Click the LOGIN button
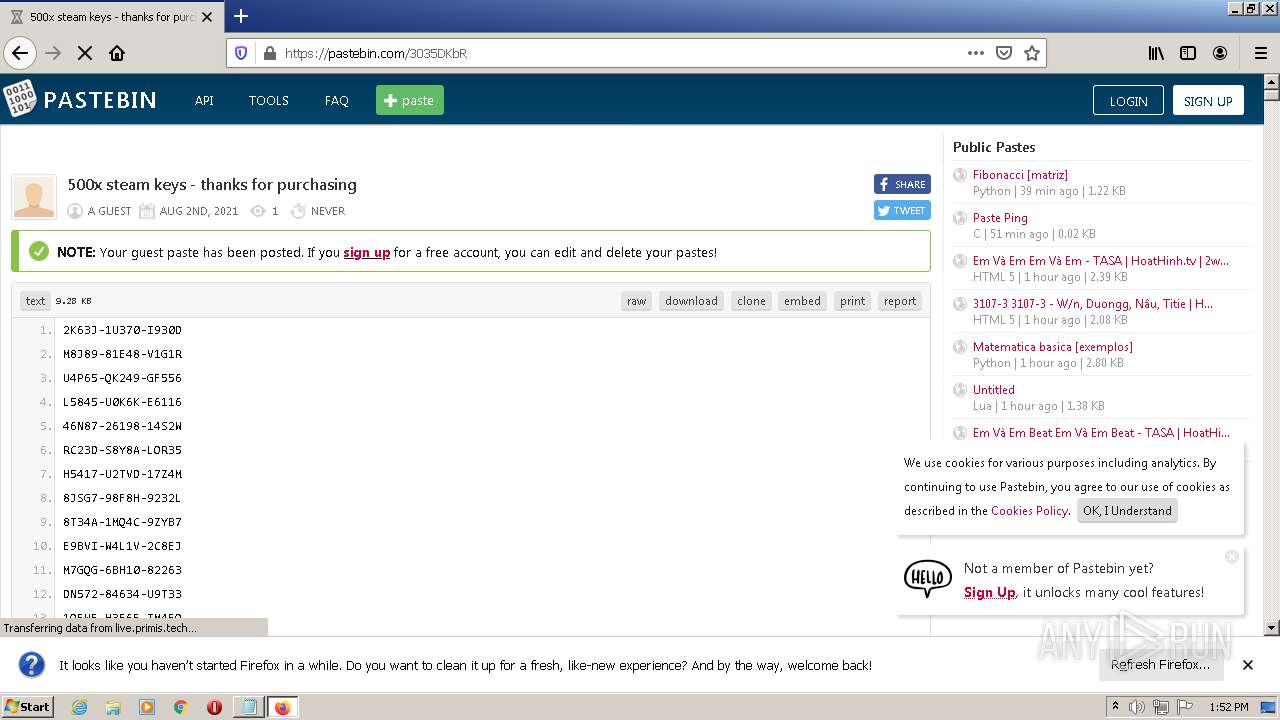 point(1128,100)
